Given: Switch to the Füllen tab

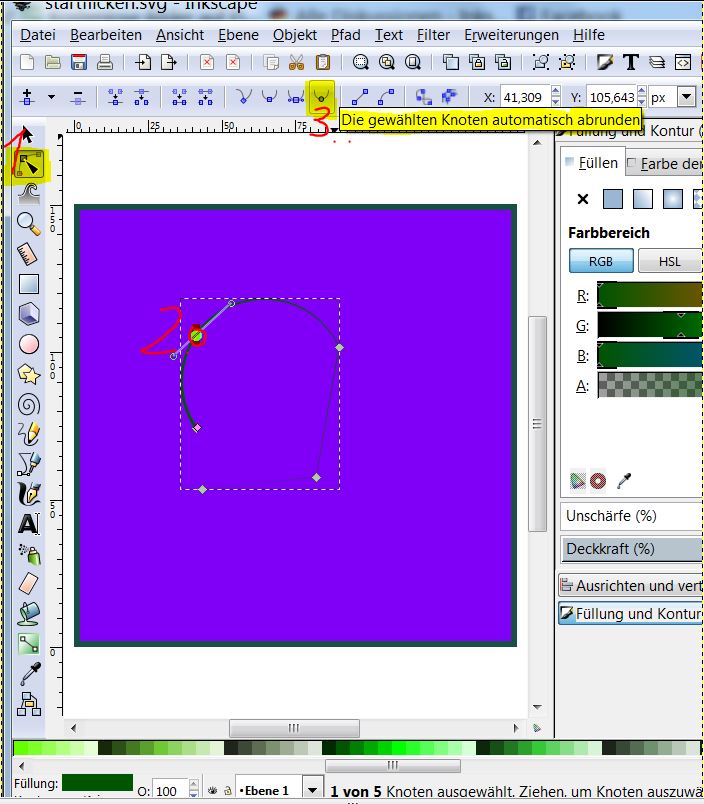Looking at the screenshot, I should [x=591, y=162].
